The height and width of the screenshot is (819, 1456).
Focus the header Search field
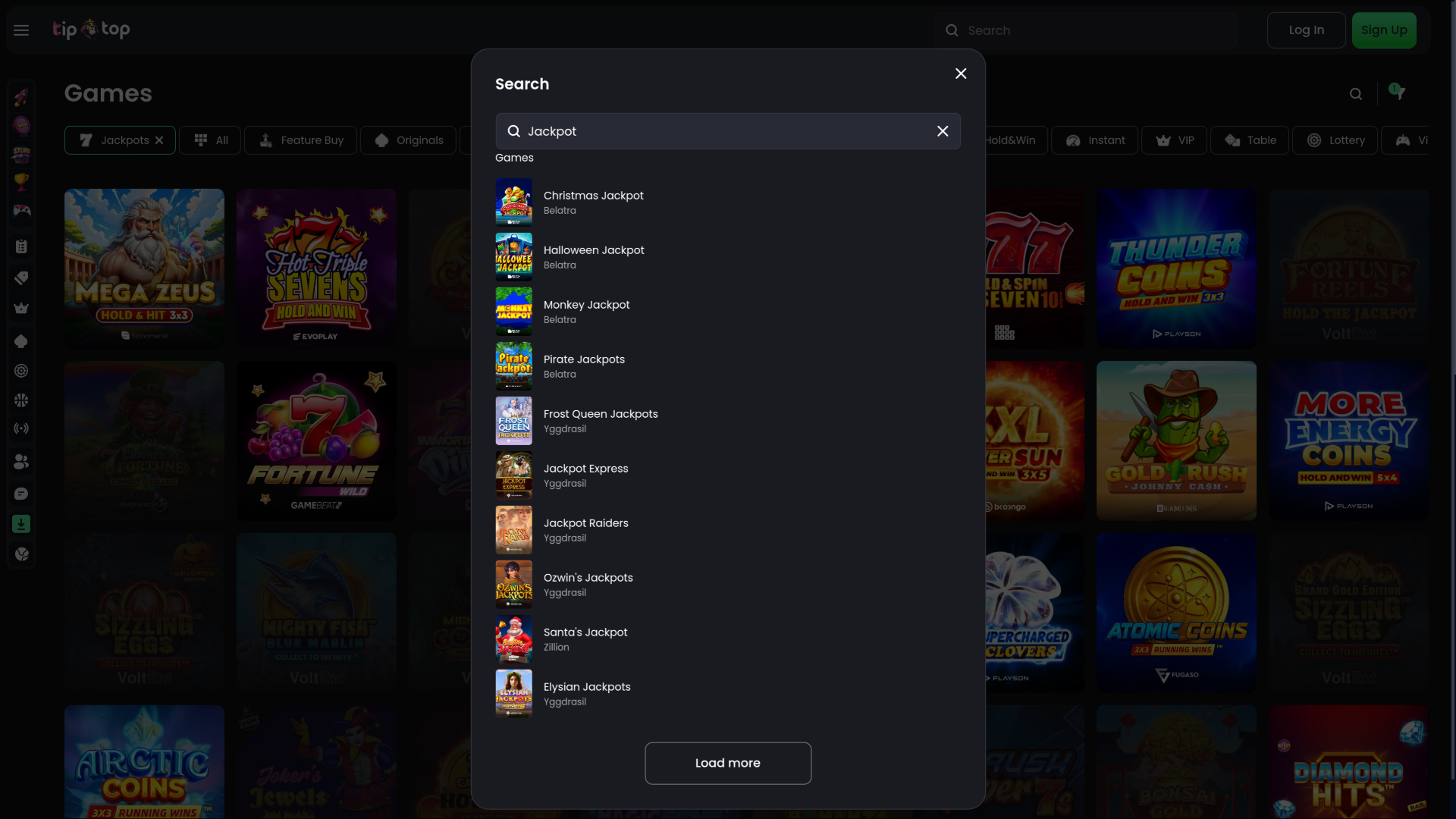[x=1085, y=30]
